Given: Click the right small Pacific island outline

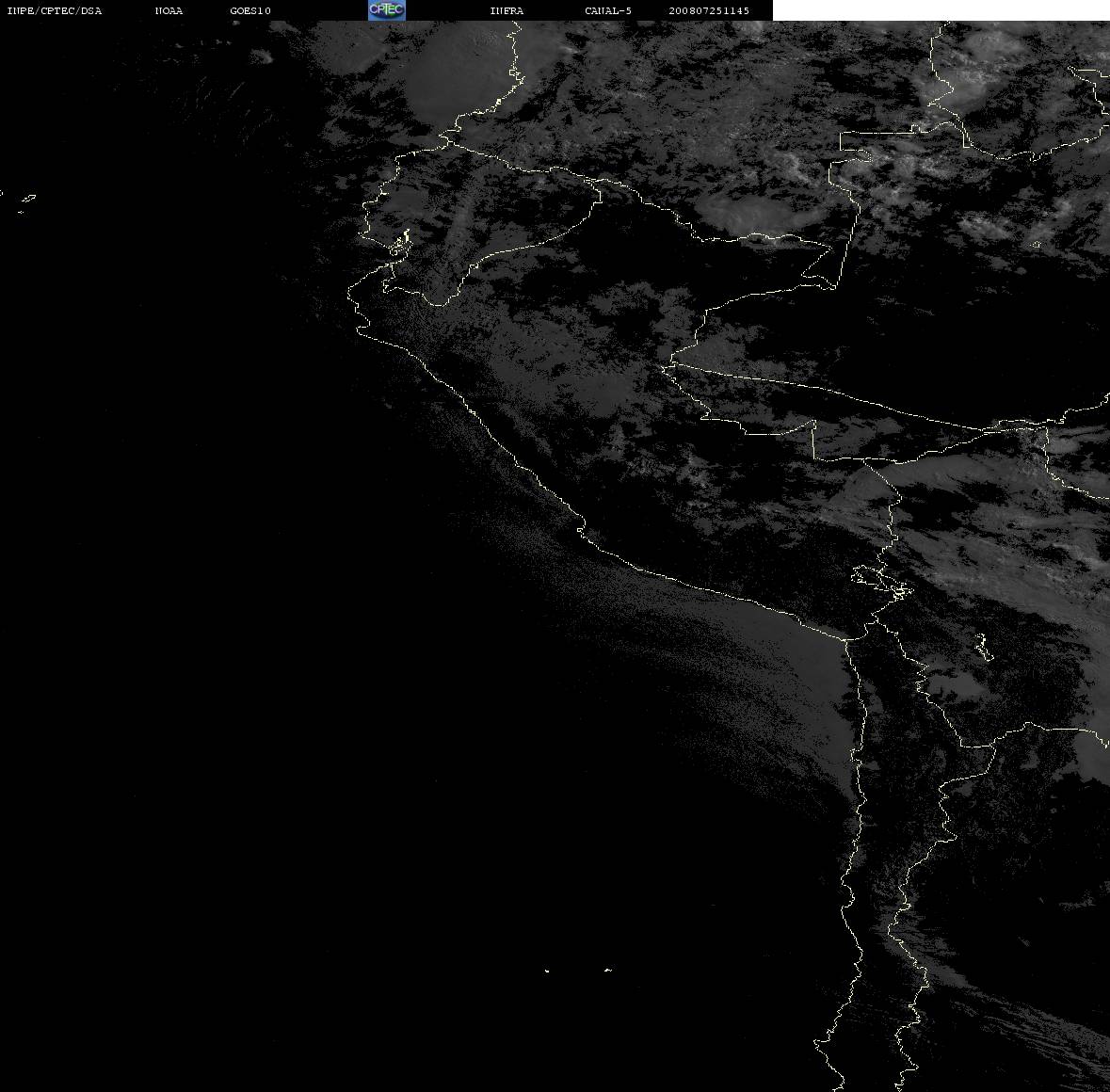Looking at the screenshot, I should pos(608,970).
